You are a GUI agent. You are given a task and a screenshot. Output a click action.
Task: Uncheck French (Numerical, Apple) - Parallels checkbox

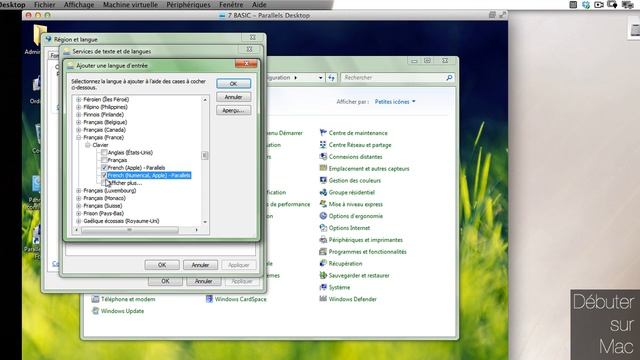104,175
